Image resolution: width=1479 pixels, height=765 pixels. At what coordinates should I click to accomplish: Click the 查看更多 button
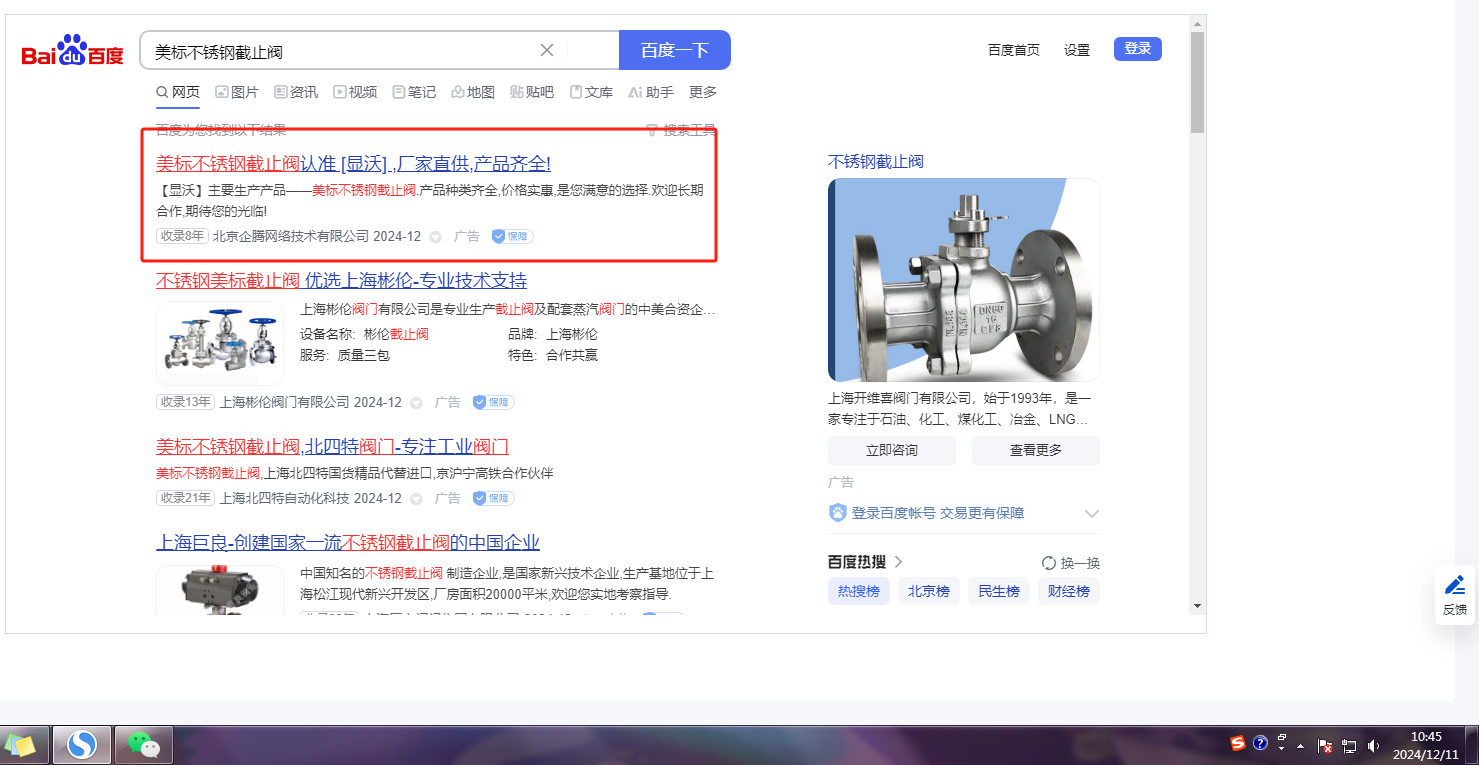click(x=1036, y=450)
